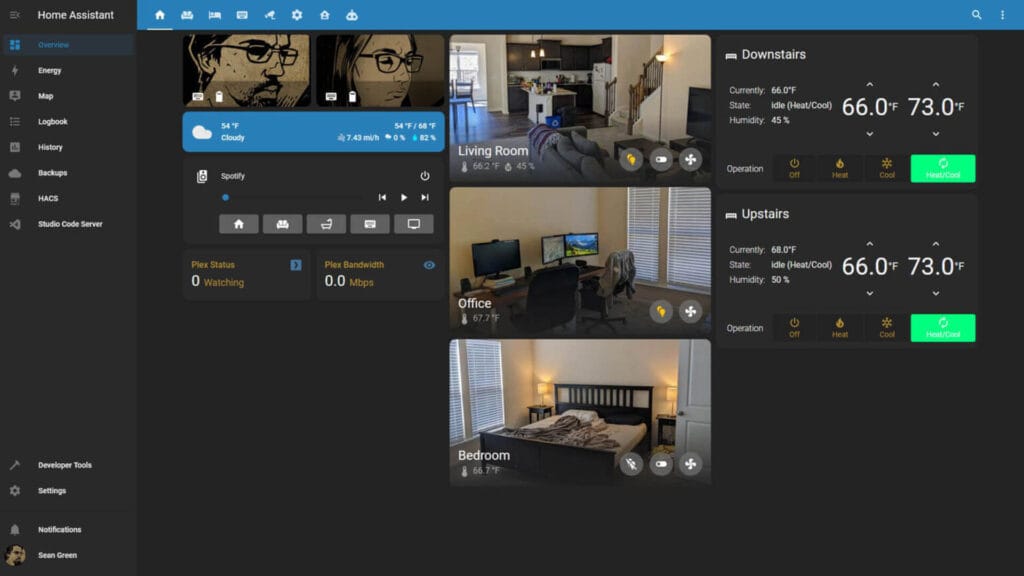
Task: Lower Downstairs high setpoint 73.0
Action: point(936,134)
